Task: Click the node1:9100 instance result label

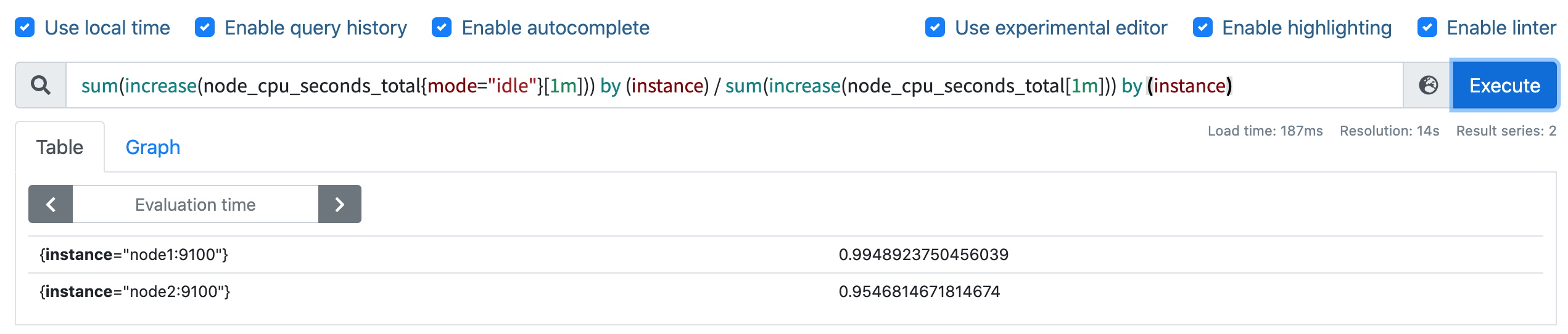Action: coord(134,255)
